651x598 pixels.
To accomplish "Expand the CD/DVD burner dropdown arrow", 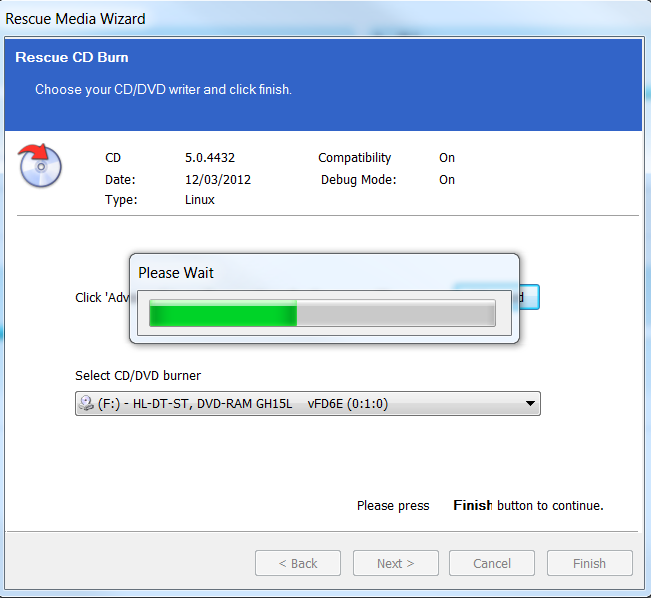I will pos(529,403).
